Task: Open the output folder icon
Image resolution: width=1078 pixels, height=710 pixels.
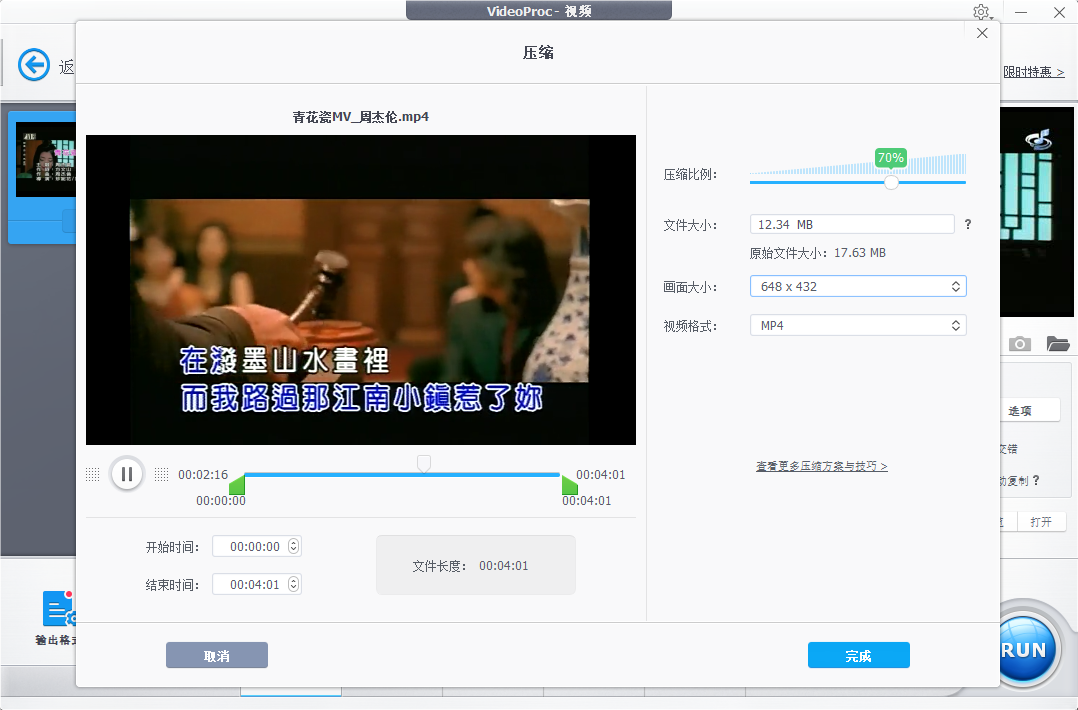Action: [x=1057, y=344]
